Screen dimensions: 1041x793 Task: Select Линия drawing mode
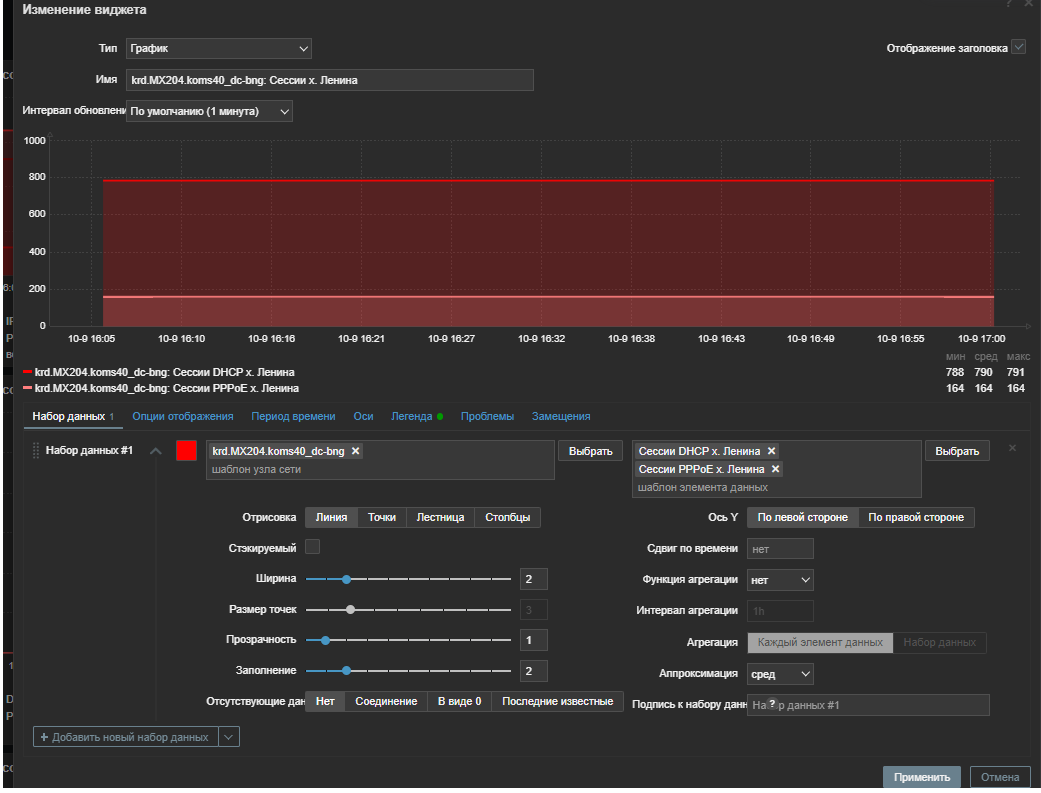(x=331, y=517)
